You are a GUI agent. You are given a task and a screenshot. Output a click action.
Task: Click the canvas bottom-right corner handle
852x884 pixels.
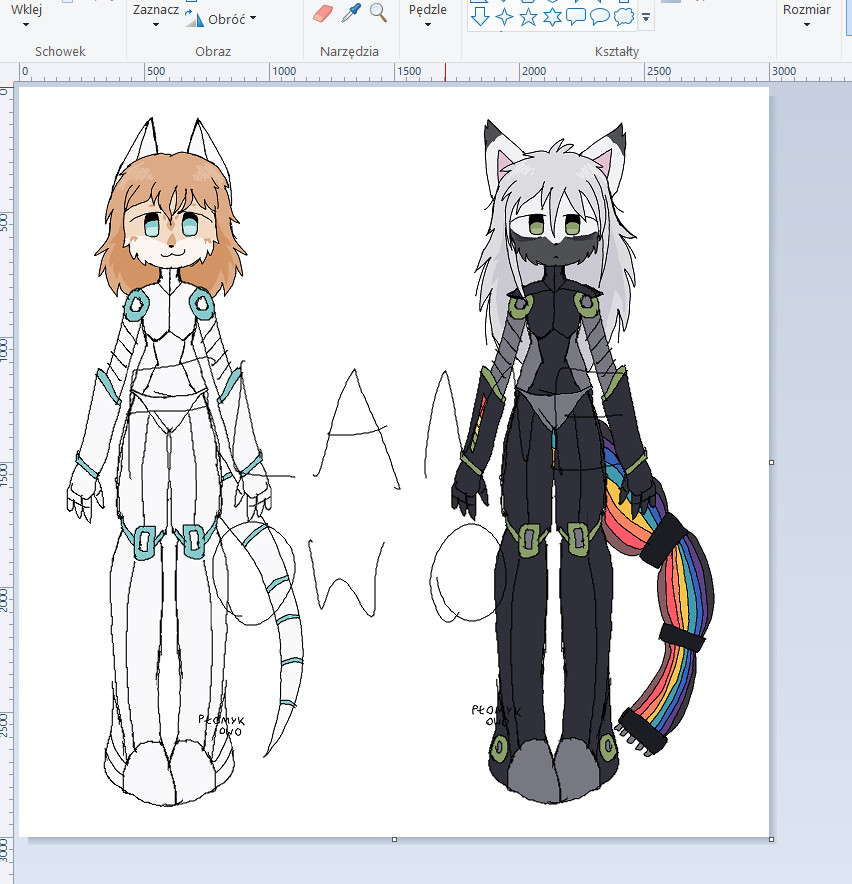771,839
